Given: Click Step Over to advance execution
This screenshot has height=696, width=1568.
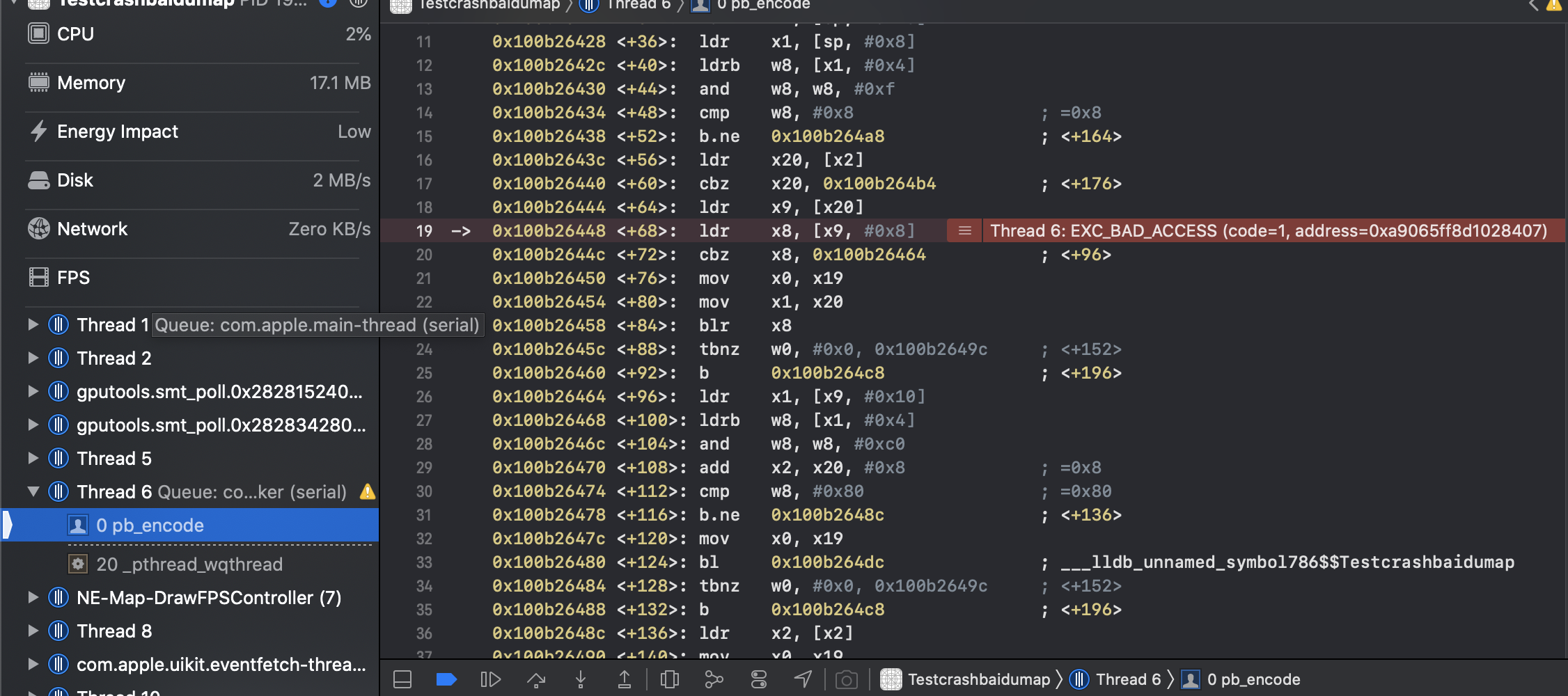Looking at the screenshot, I should click(536, 679).
